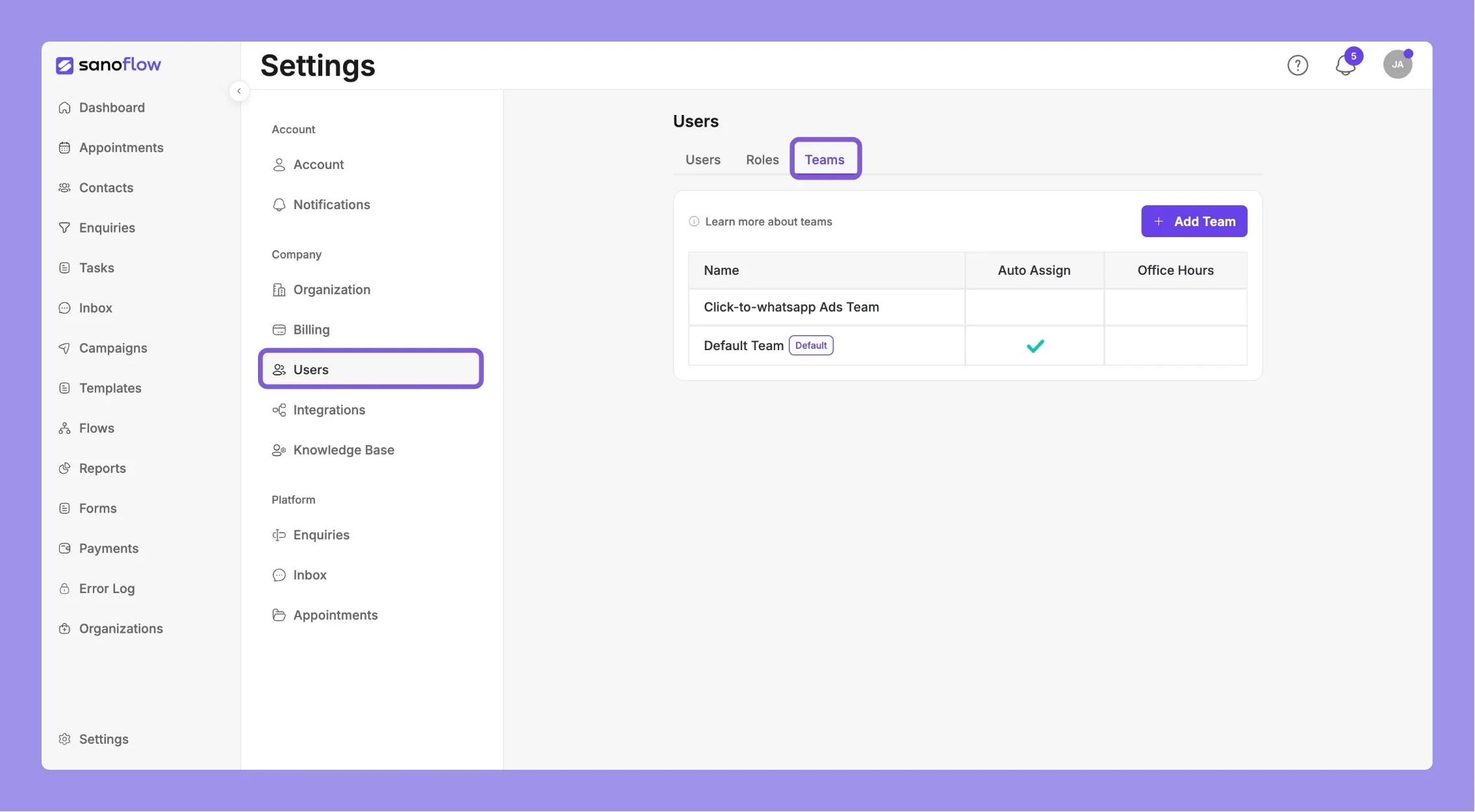Open Organization settings
1475x812 pixels.
coord(371,290)
